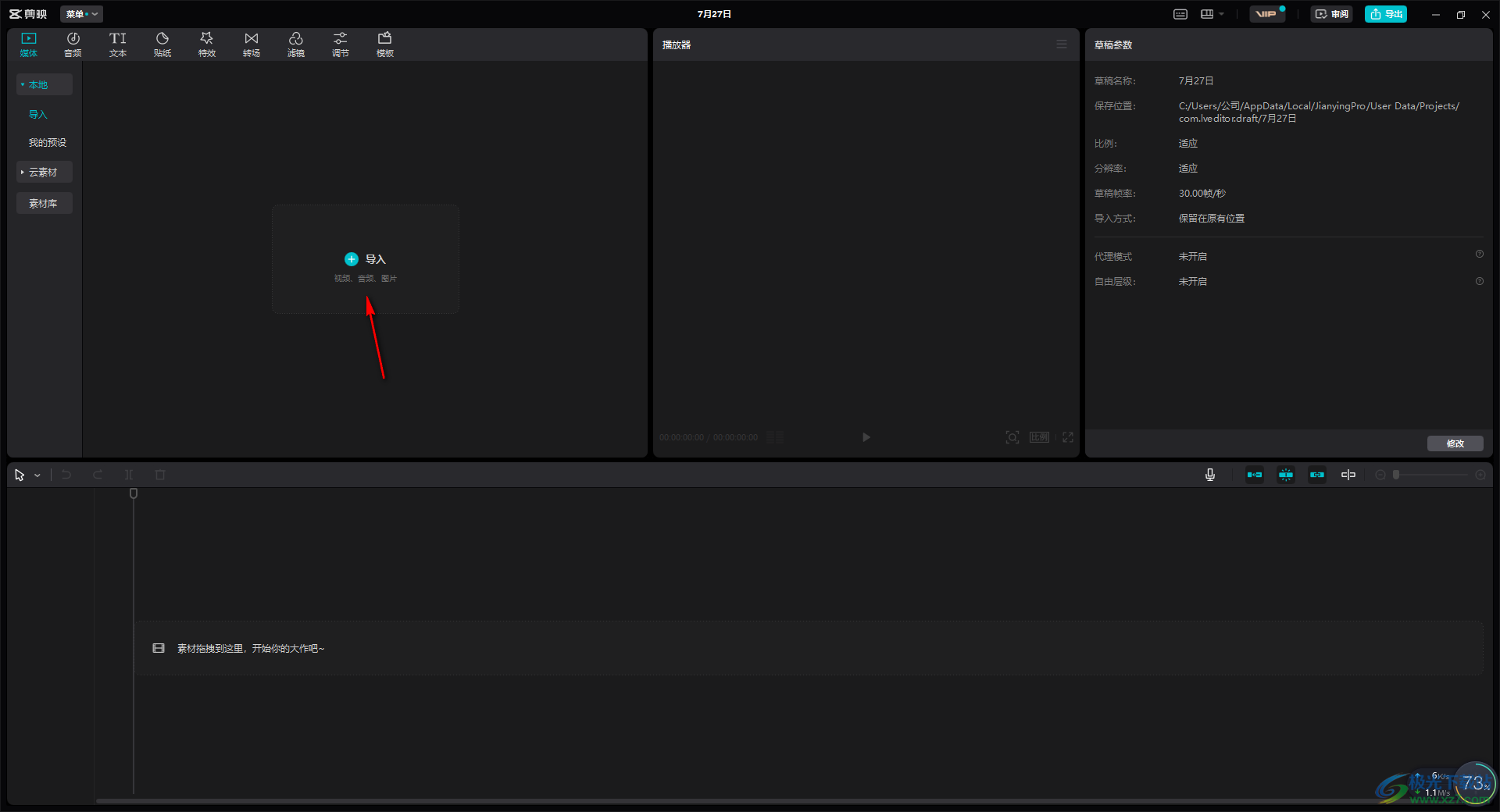Open the 调节 adjustment tab

pos(341,45)
